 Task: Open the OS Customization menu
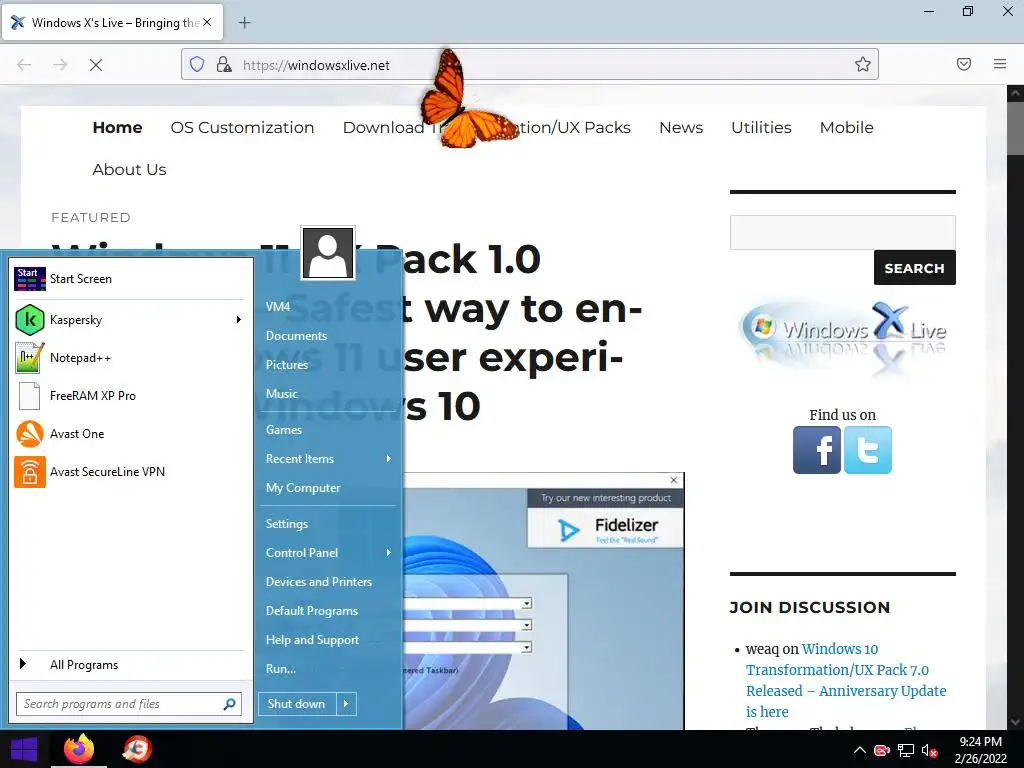pos(242,127)
